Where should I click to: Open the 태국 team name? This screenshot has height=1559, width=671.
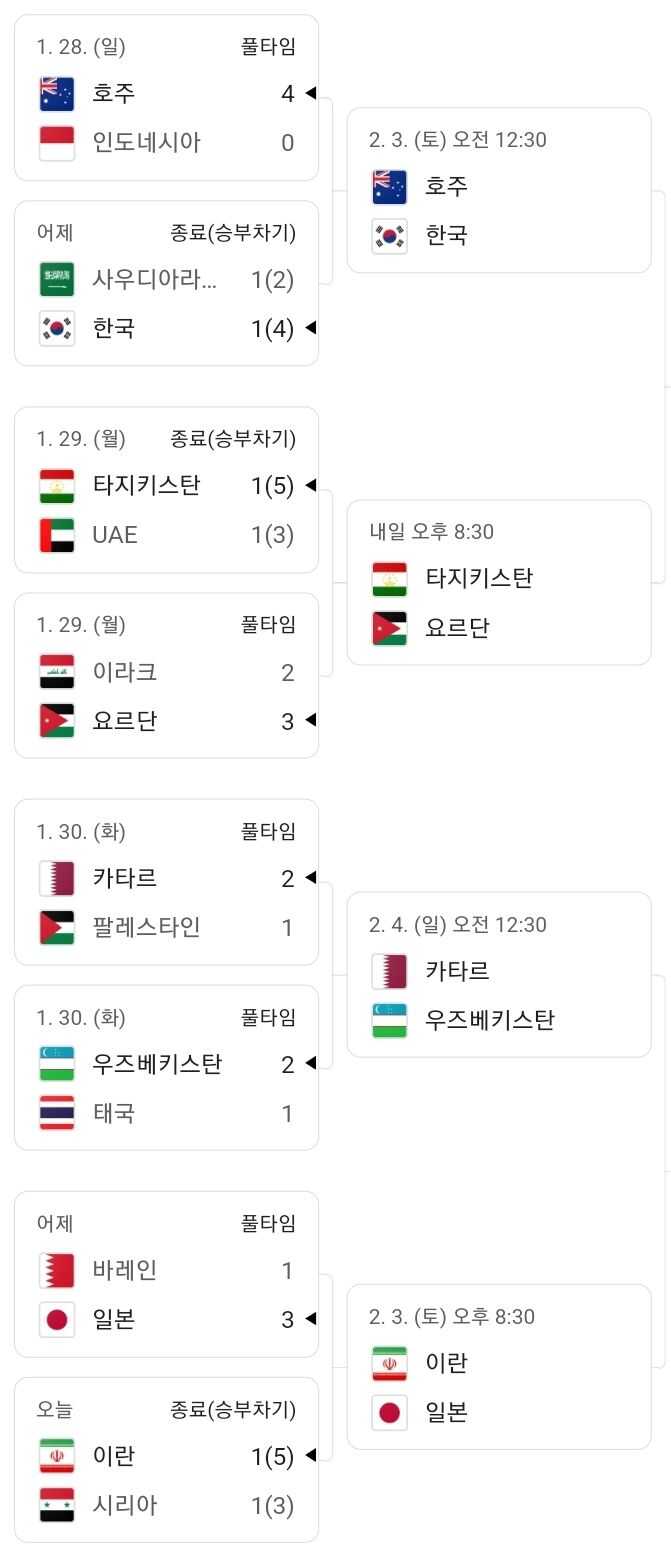114,1113
